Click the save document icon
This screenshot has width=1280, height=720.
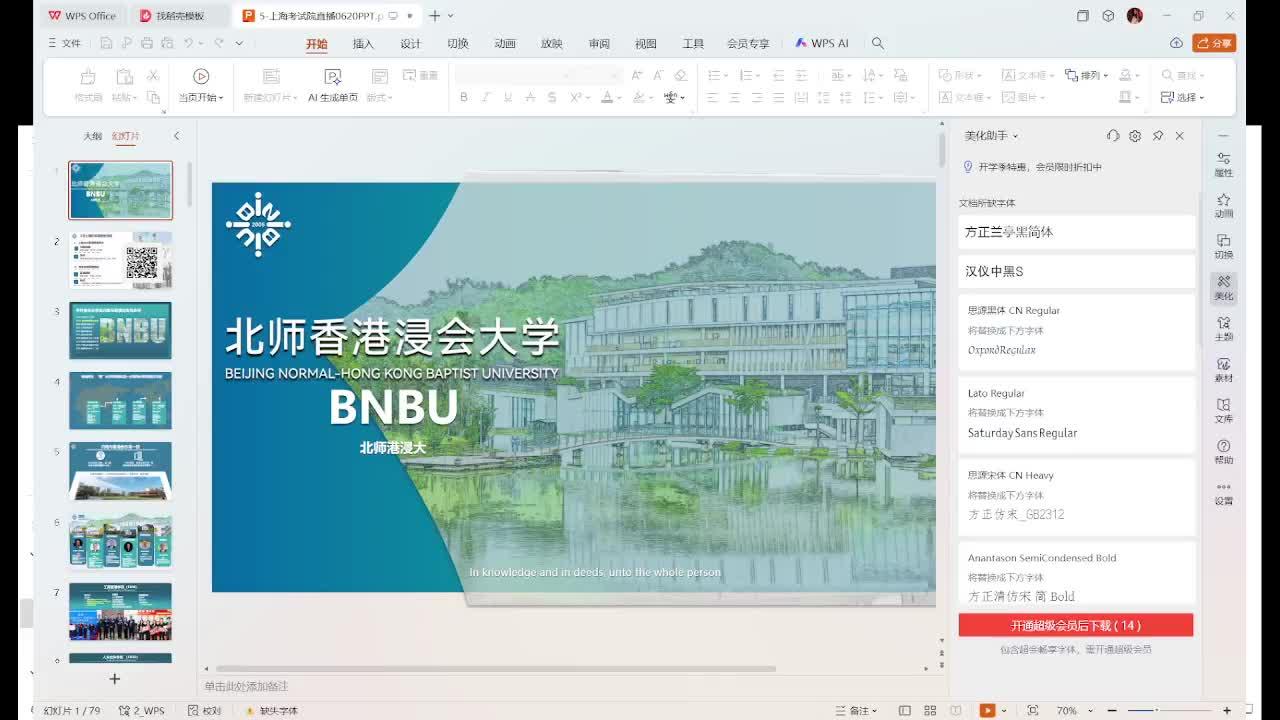[x=106, y=43]
